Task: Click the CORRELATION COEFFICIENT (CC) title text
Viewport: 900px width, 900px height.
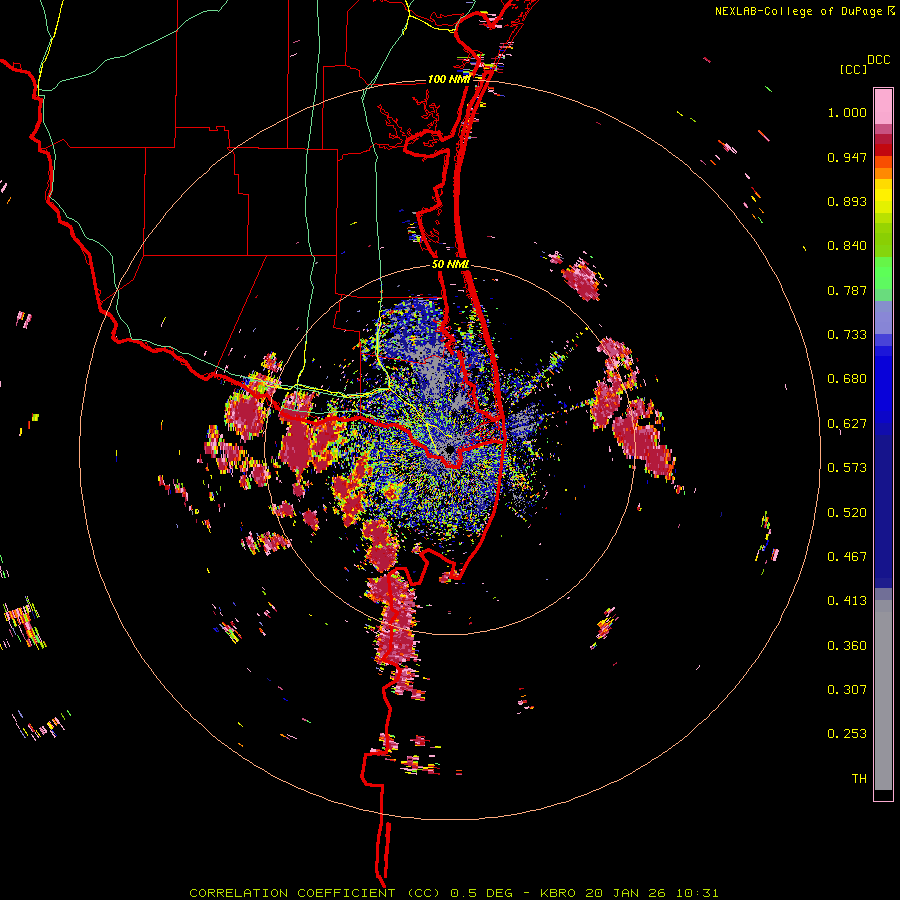Action: click(x=315, y=893)
